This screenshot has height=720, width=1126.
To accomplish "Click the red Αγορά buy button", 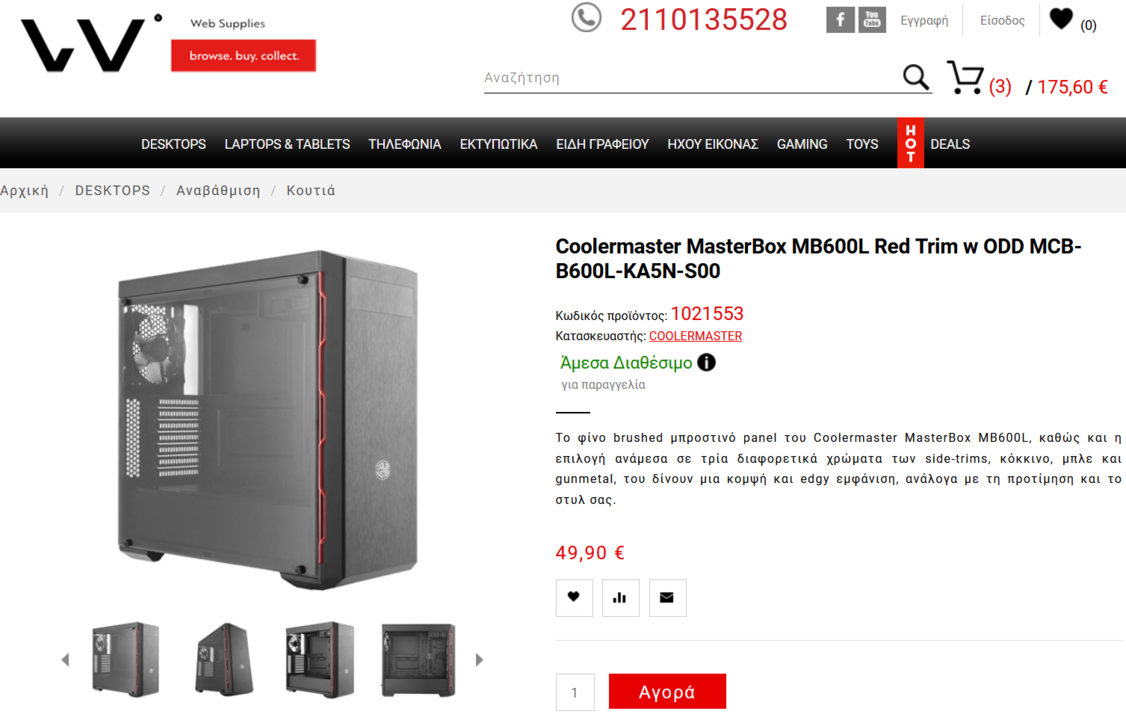I will (x=667, y=691).
